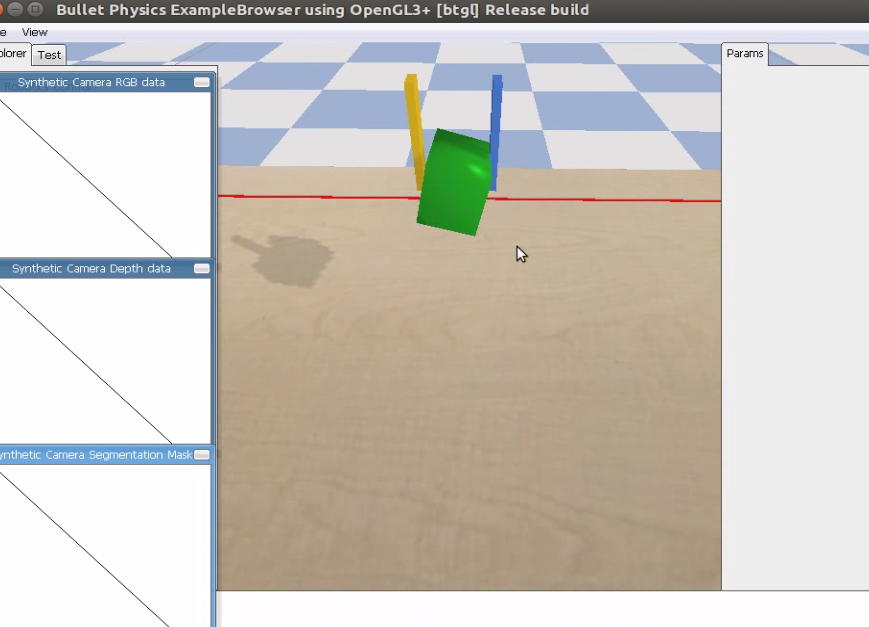This screenshot has width=869, height=627.
Task: Select the Params tab
Action: coord(744,53)
